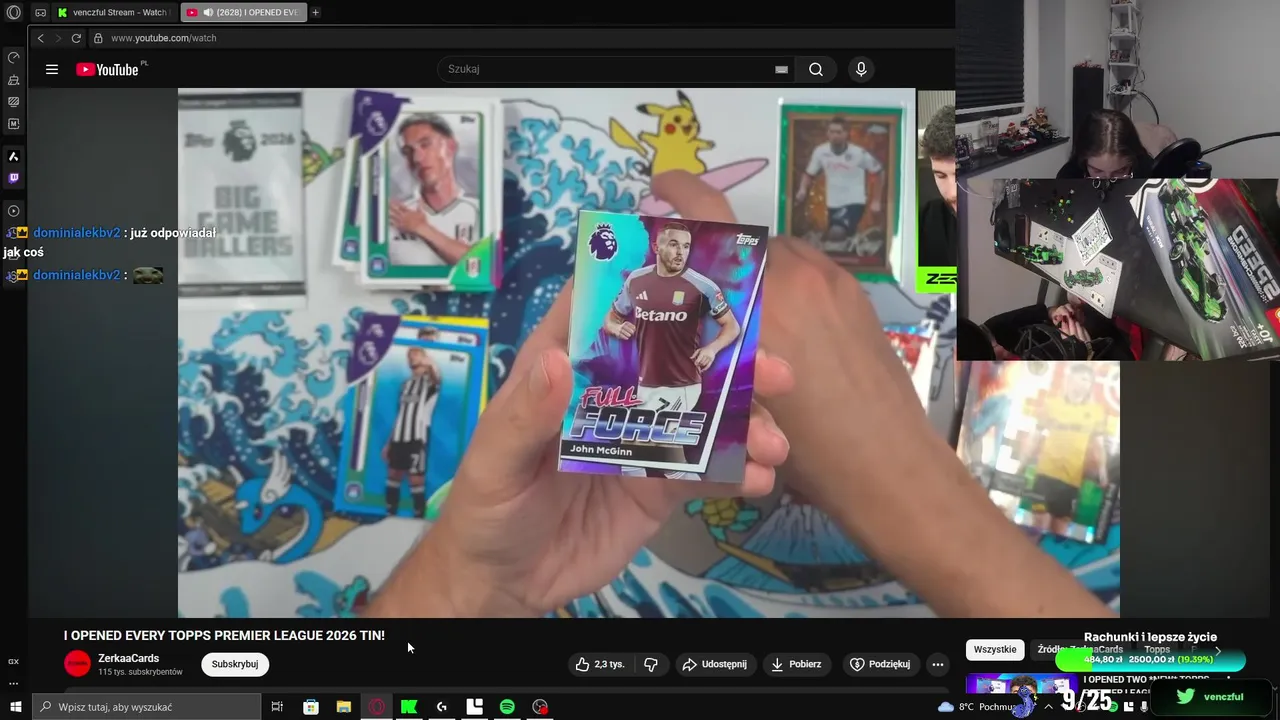Start voice search with microphone icon
1280x720 pixels.
click(x=861, y=69)
